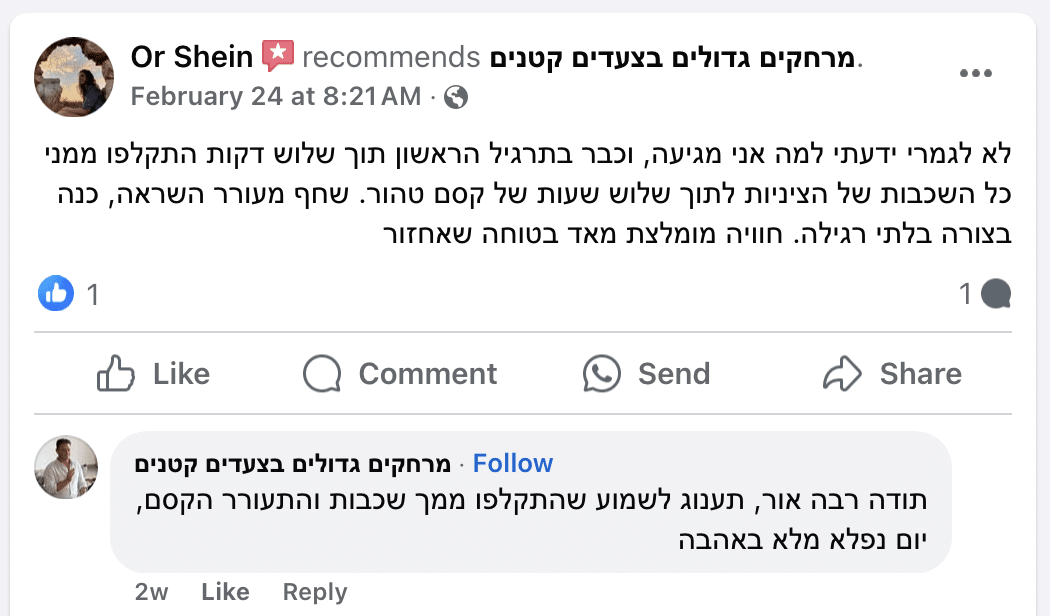This screenshot has width=1050, height=616.
Task: Like the page's reply comment
Action: point(225,592)
